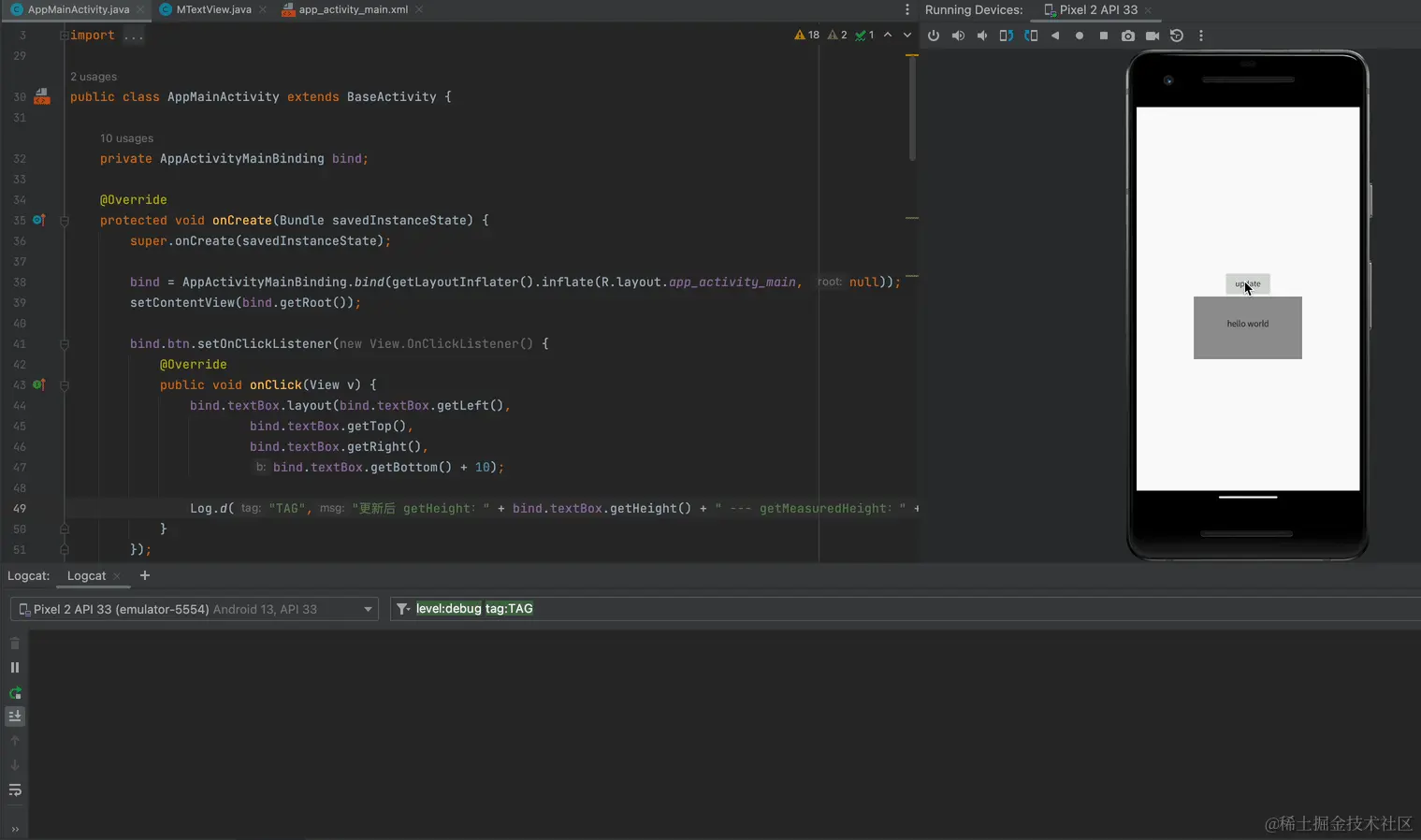Click the @Override annotation on line 34
The height and width of the screenshot is (840, 1421).
[x=134, y=200]
